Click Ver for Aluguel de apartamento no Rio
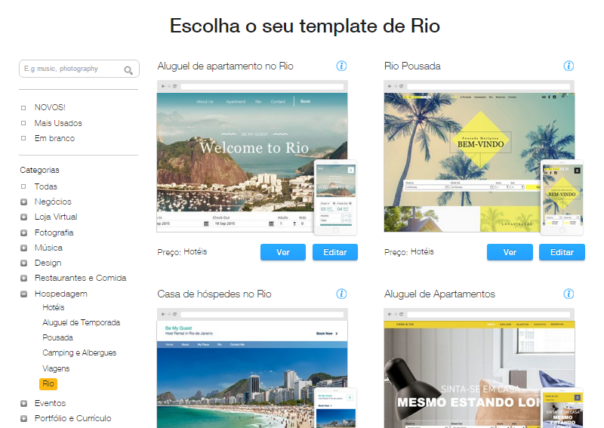 283,252
